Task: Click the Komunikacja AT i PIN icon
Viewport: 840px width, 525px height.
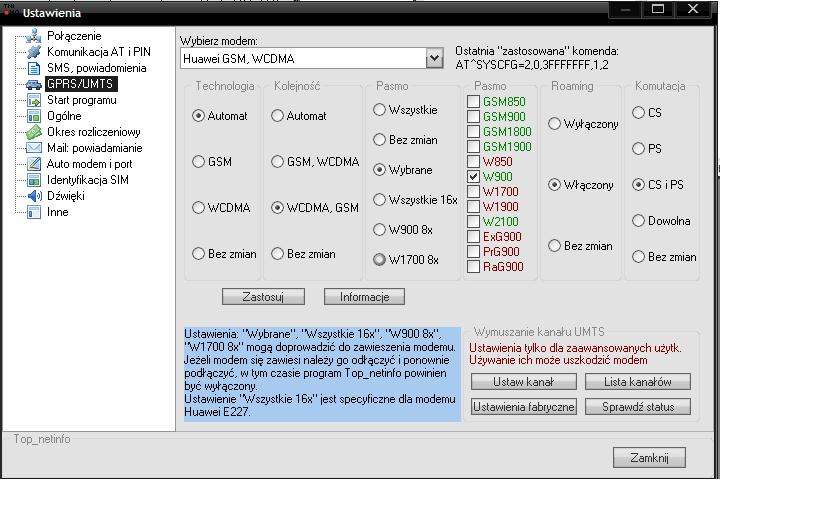Action: (34, 52)
